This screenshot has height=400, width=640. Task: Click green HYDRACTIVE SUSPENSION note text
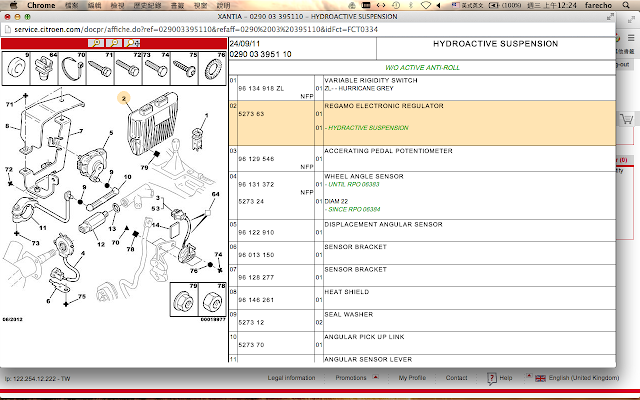pyautogui.click(x=368, y=128)
